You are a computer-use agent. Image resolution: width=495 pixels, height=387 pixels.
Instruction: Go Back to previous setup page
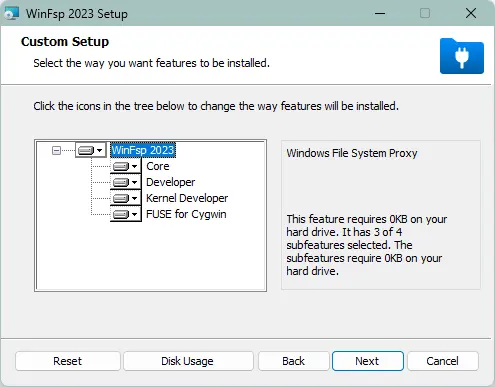(293, 361)
